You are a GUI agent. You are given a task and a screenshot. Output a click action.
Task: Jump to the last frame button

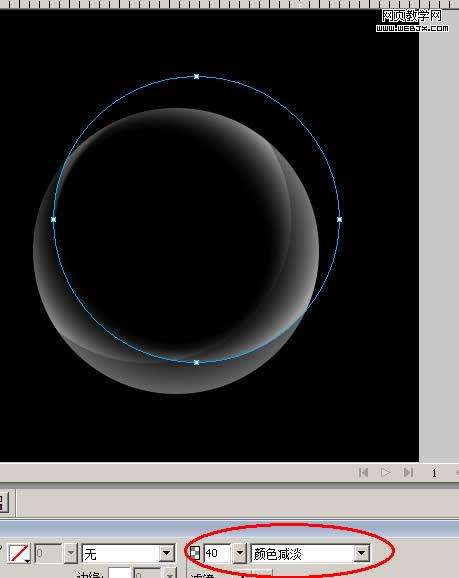tap(408, 472)
